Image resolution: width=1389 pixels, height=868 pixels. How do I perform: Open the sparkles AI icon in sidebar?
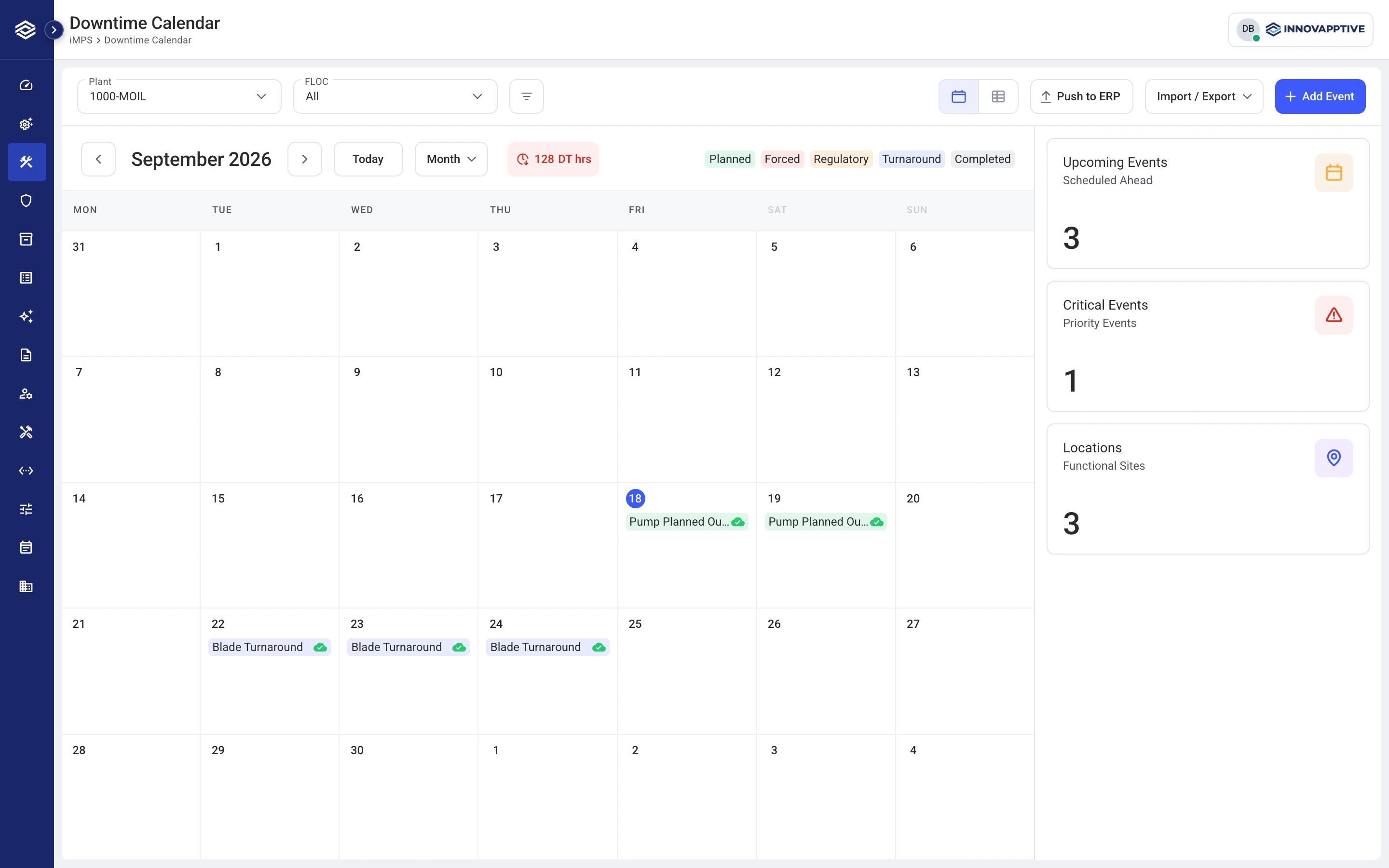click(x=26, y=316)
